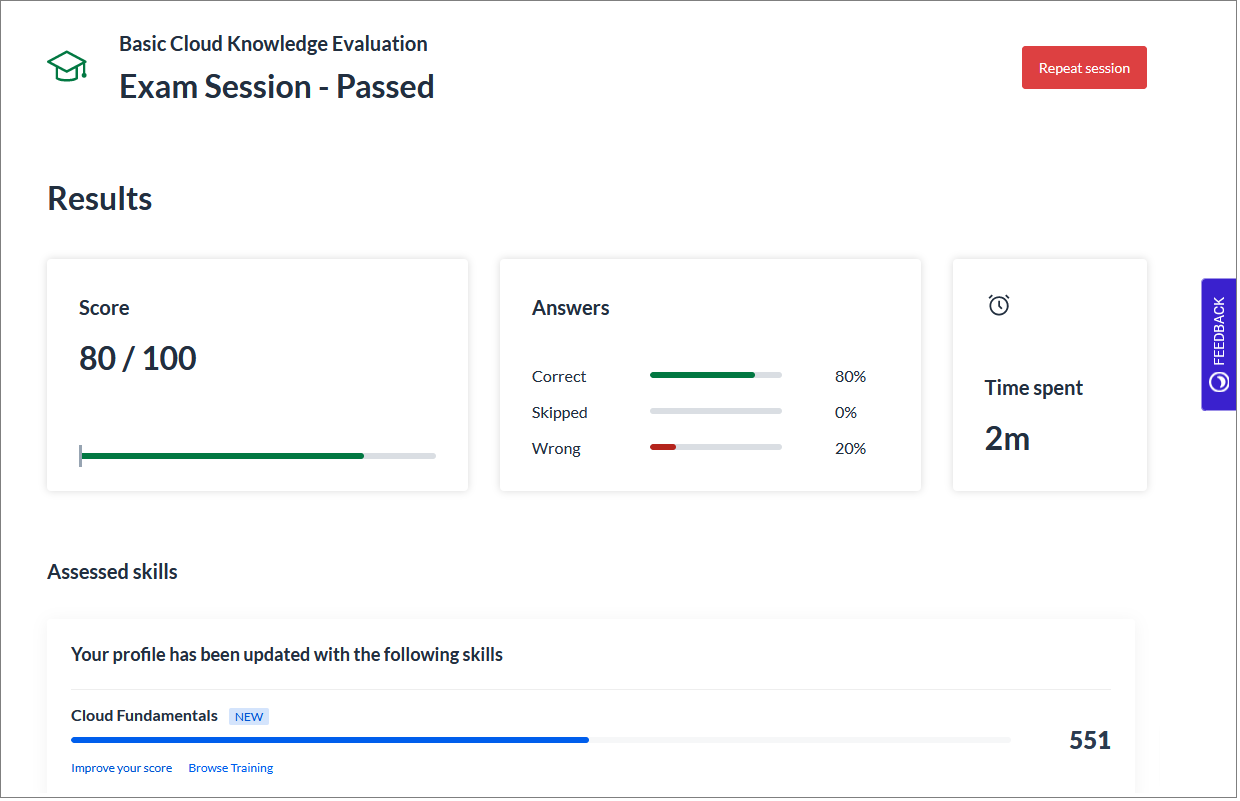Click the 0% skipped percentage
The image size is (1240, 801).
pos(846,412)
